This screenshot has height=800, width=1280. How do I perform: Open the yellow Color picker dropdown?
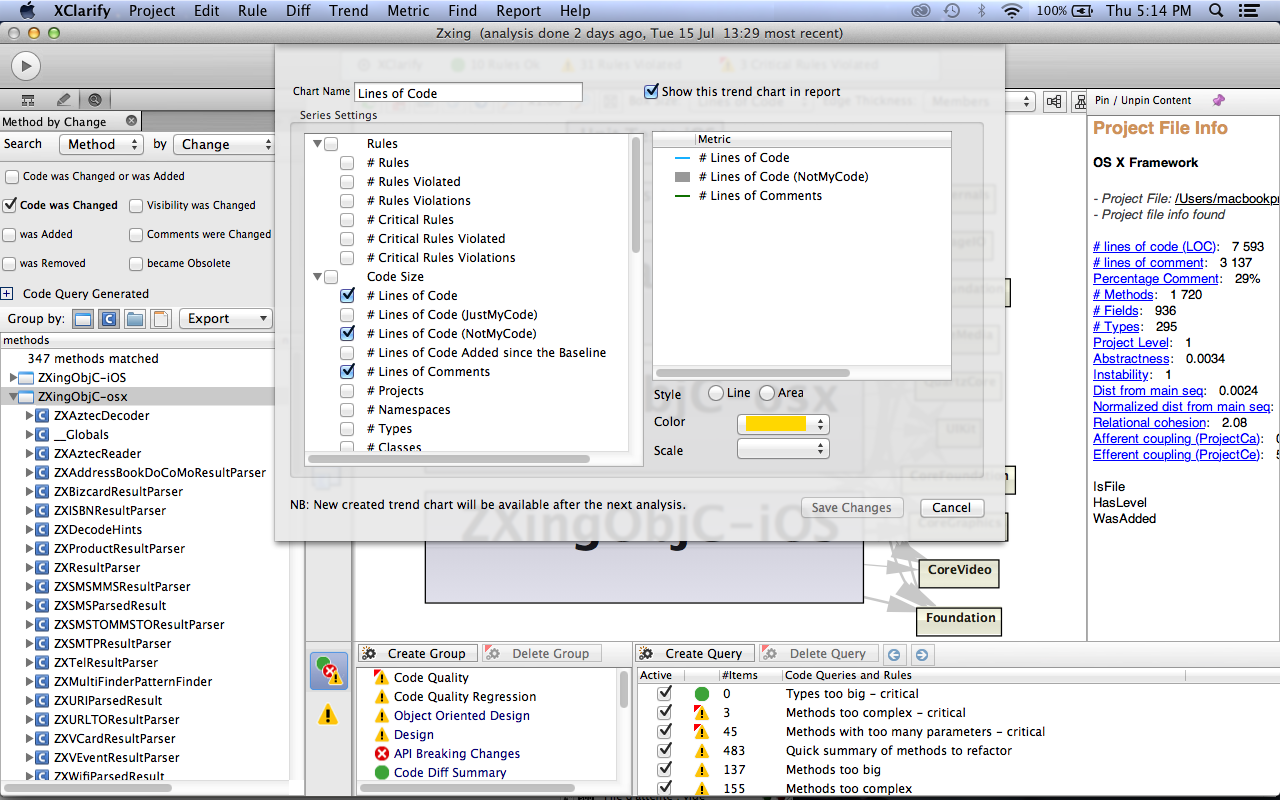[x=783, y=424]
